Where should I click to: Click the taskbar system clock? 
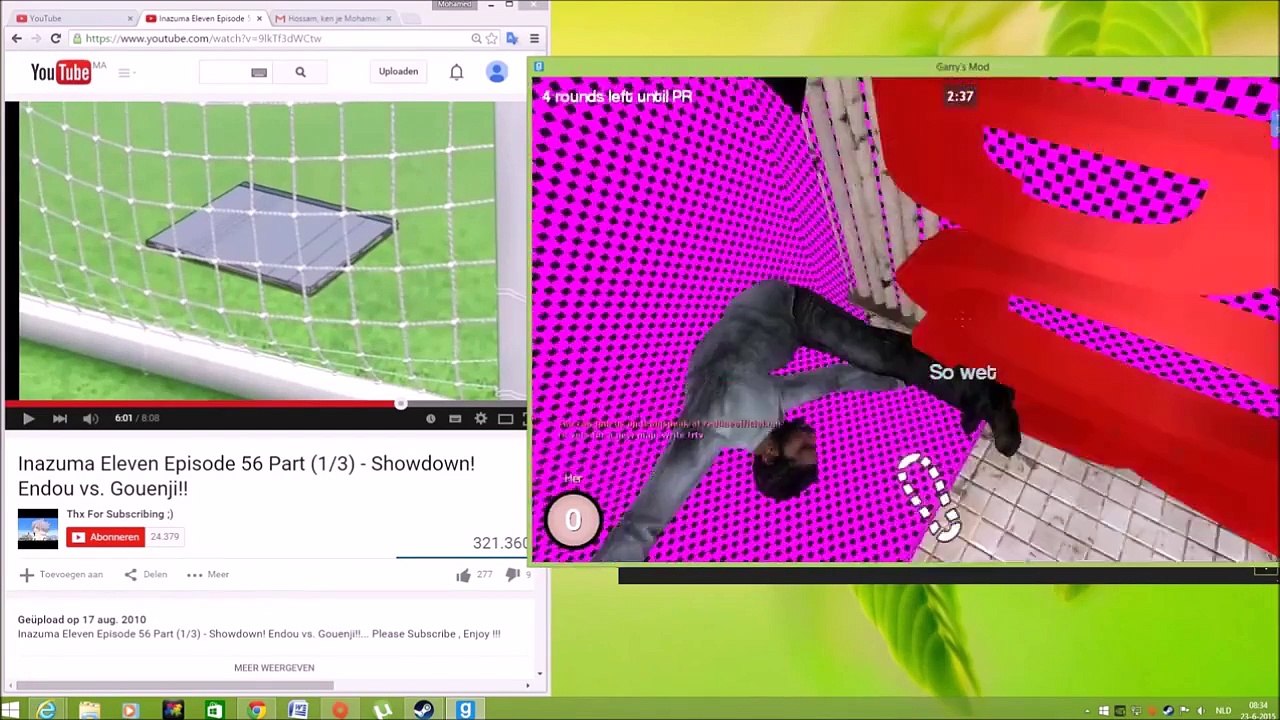[1257, 711]
